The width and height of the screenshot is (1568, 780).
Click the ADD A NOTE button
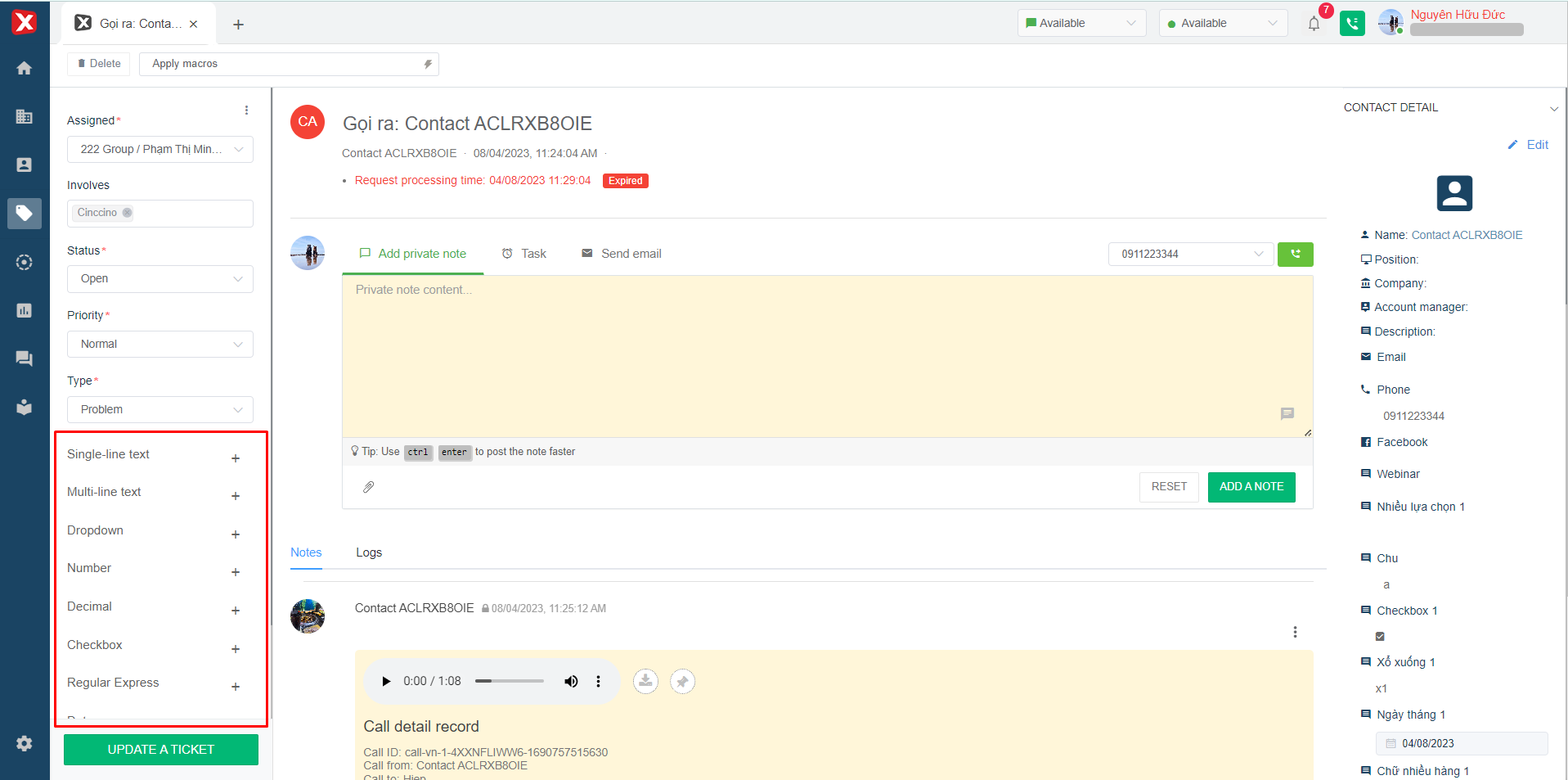pos(1251,487)
